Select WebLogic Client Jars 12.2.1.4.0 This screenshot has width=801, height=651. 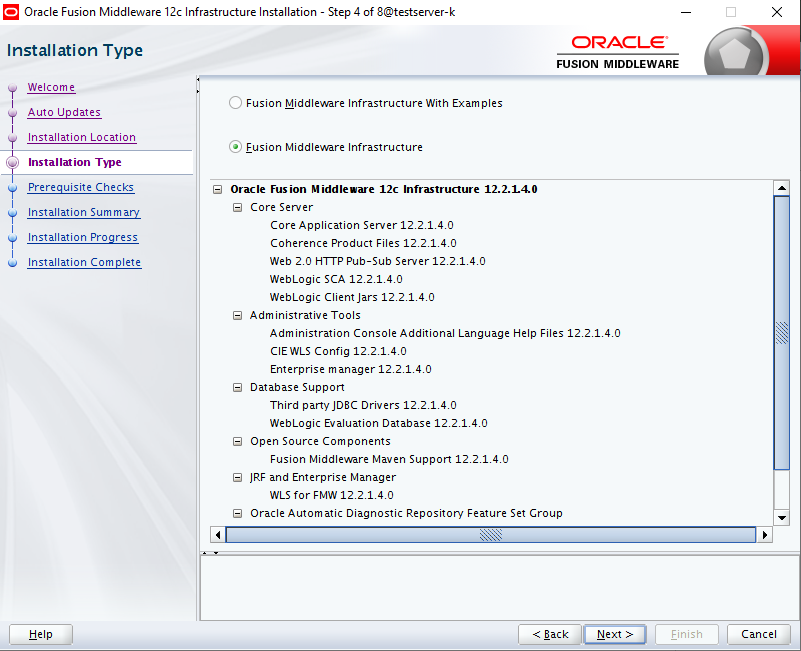coord(352,297)
